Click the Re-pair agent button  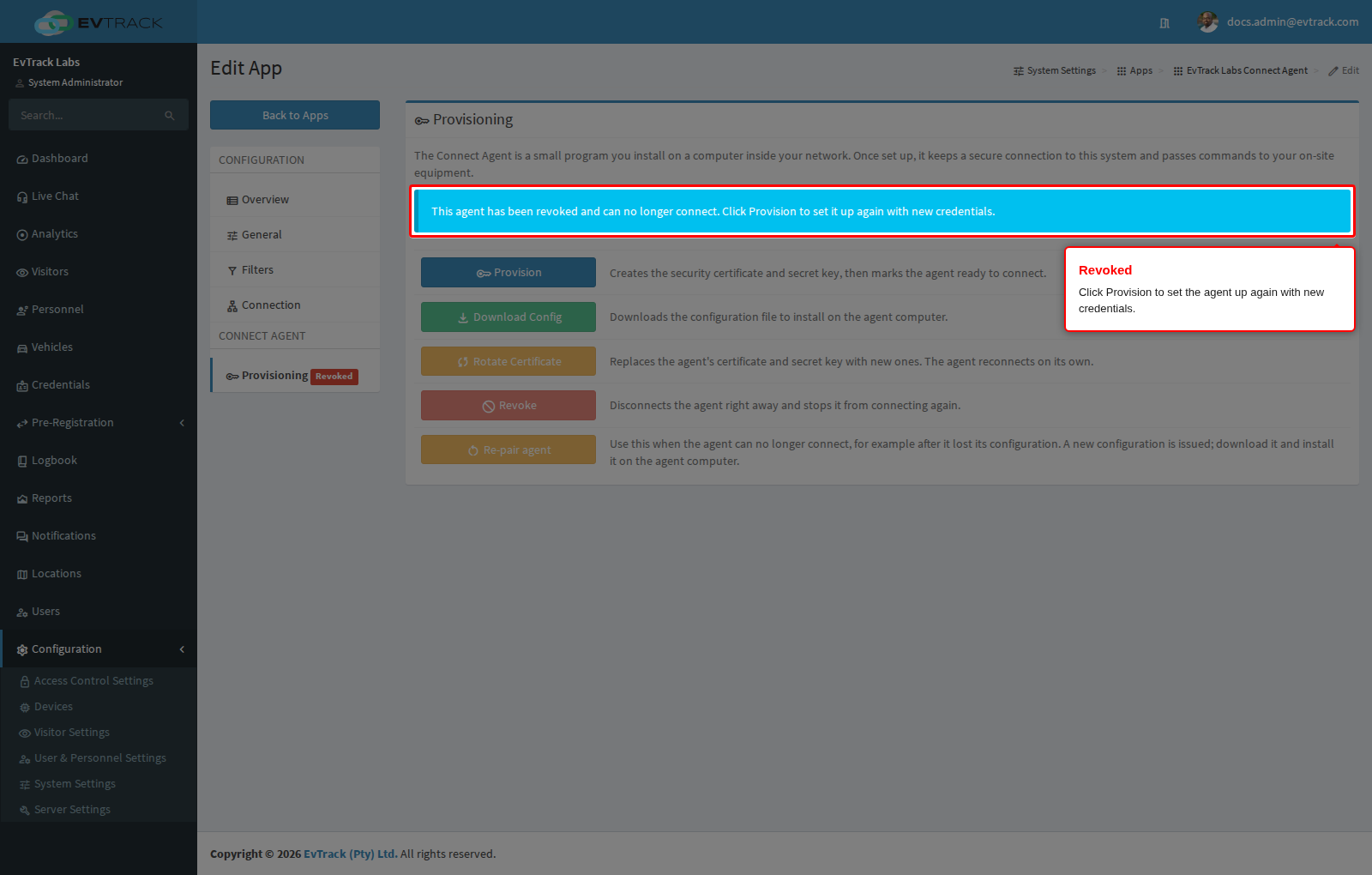coord(508,450)
